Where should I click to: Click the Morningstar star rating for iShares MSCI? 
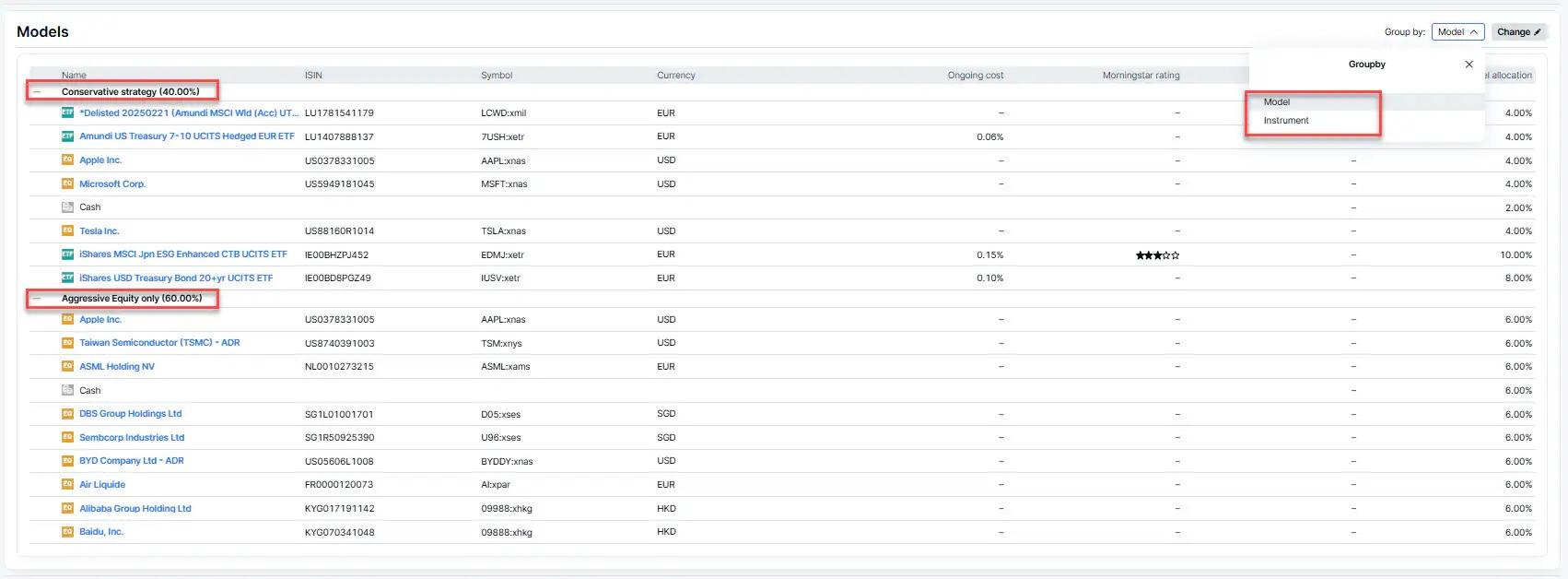pos(1157,255)
